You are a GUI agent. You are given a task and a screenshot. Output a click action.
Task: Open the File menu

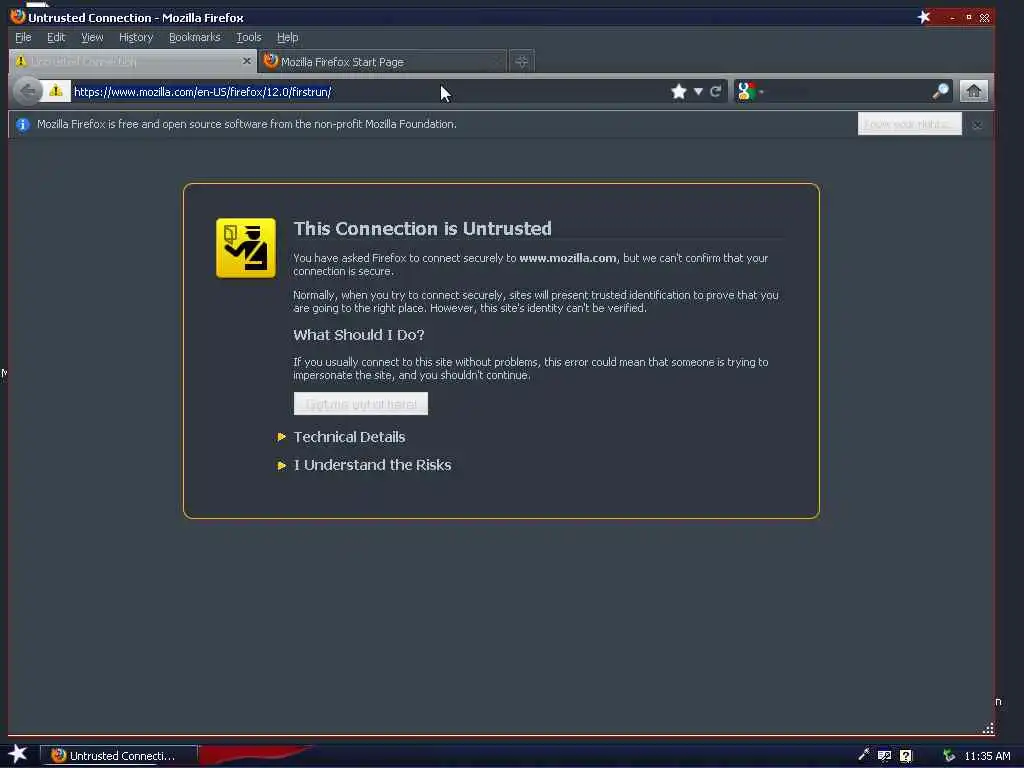tap(23, 37)
